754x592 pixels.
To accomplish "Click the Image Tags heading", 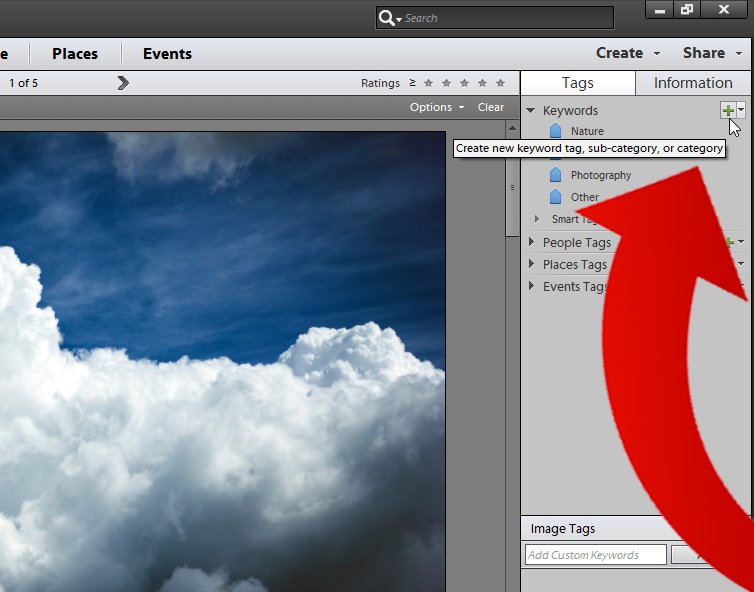I will coord(563,529).
